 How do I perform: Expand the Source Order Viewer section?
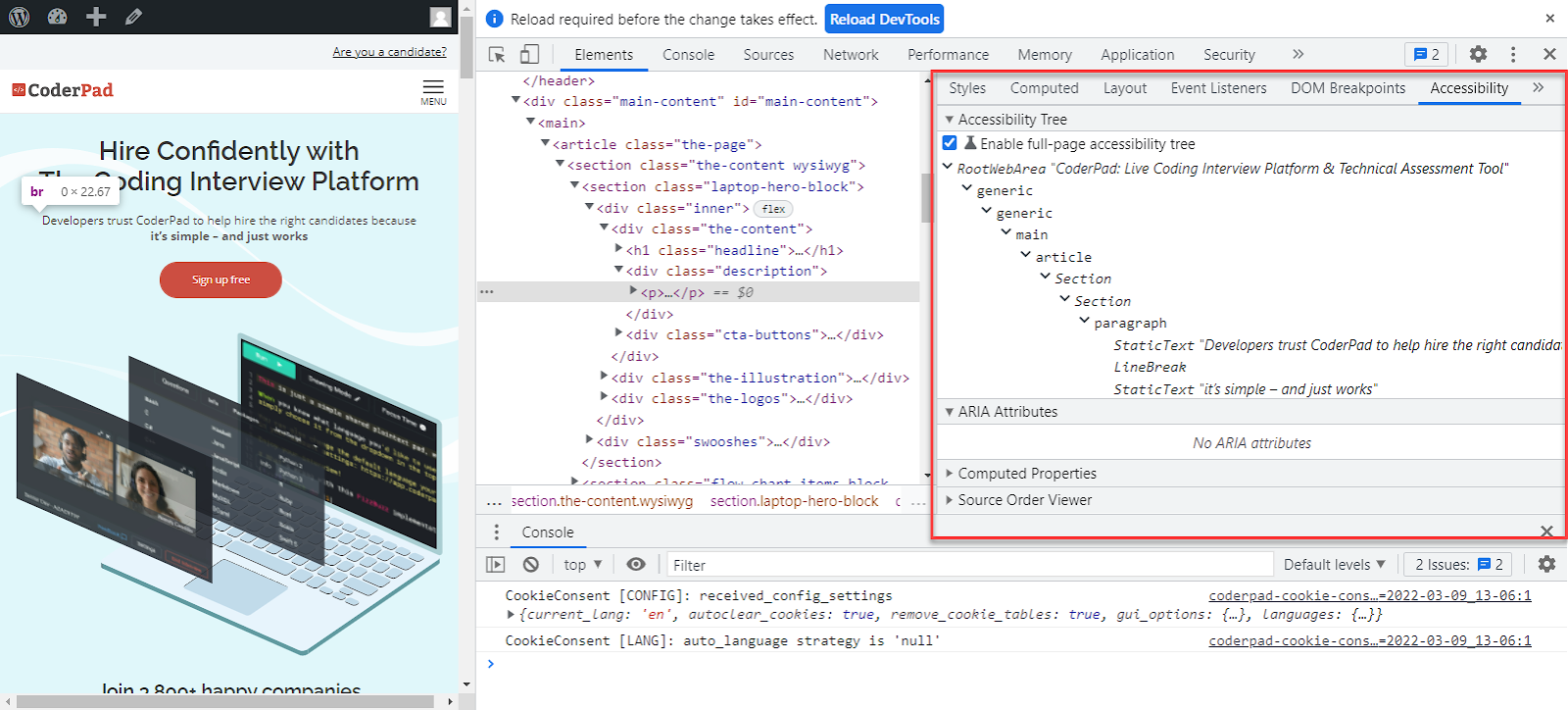click(950, 500)
